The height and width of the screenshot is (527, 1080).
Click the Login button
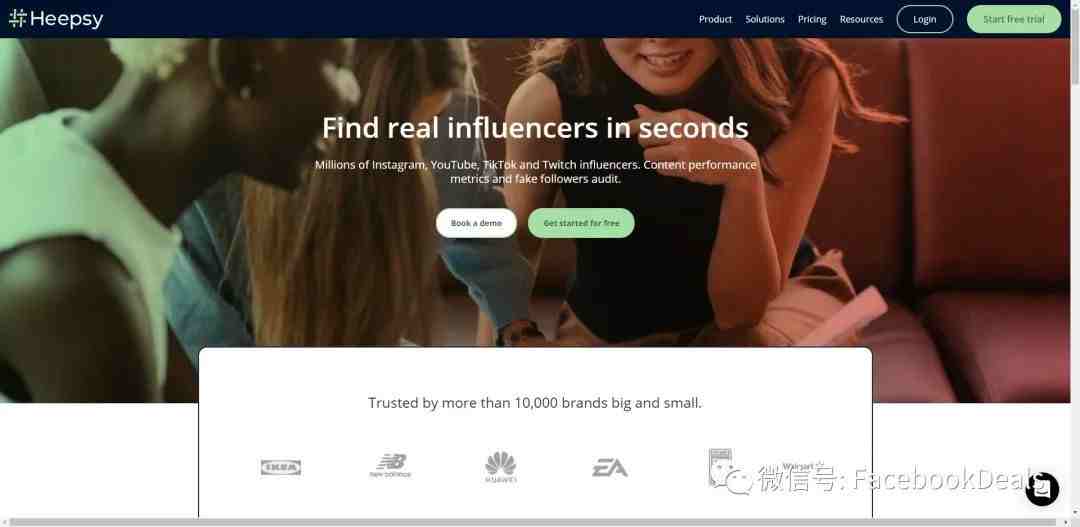coord(924,19)
